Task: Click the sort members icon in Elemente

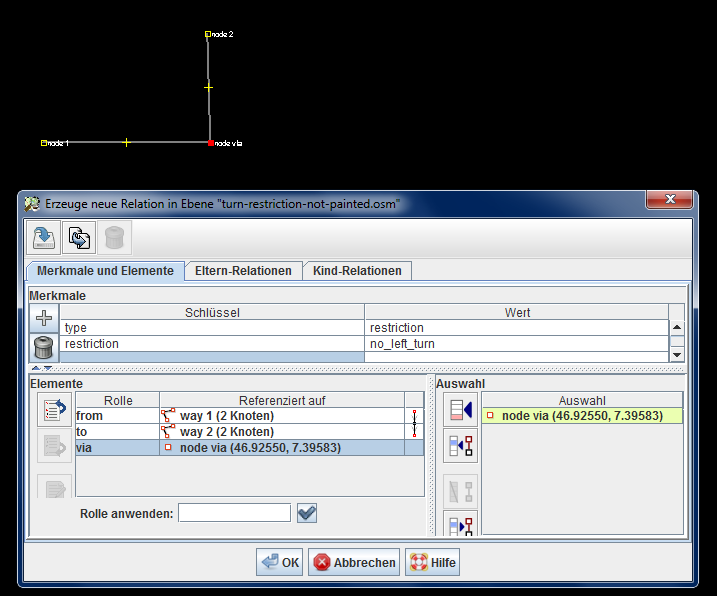Action: [x=54, y=409]
